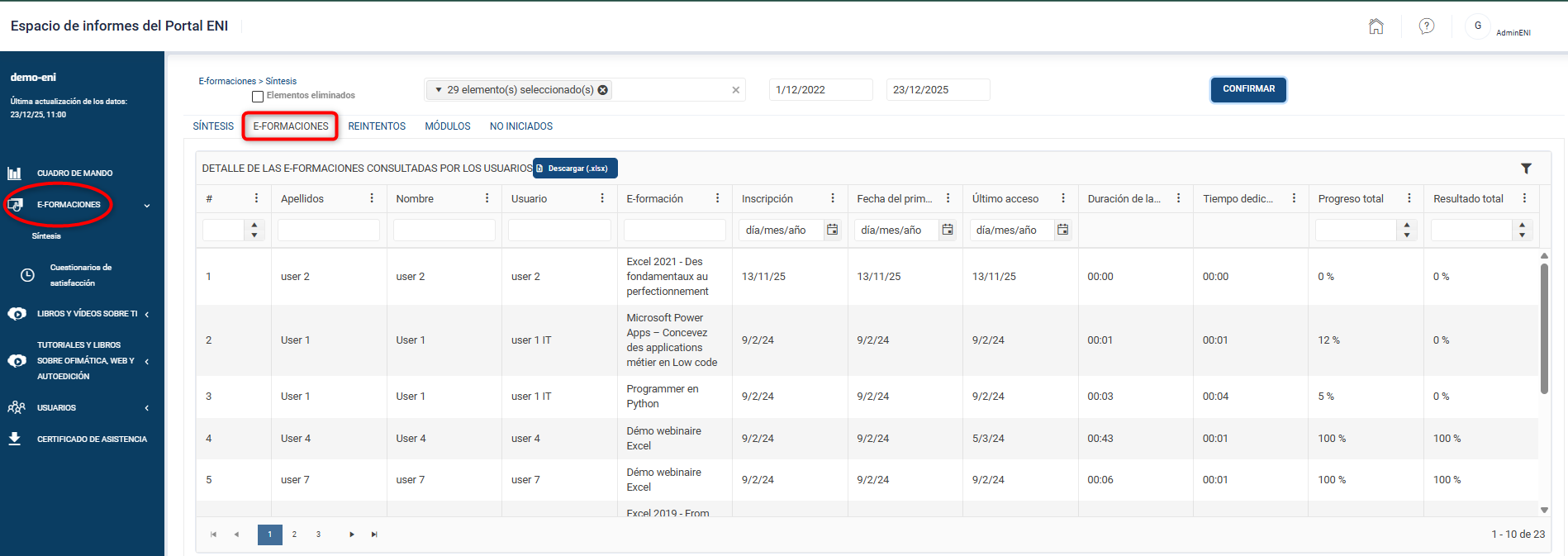Expand the Usuarios sidebar section

146,408
